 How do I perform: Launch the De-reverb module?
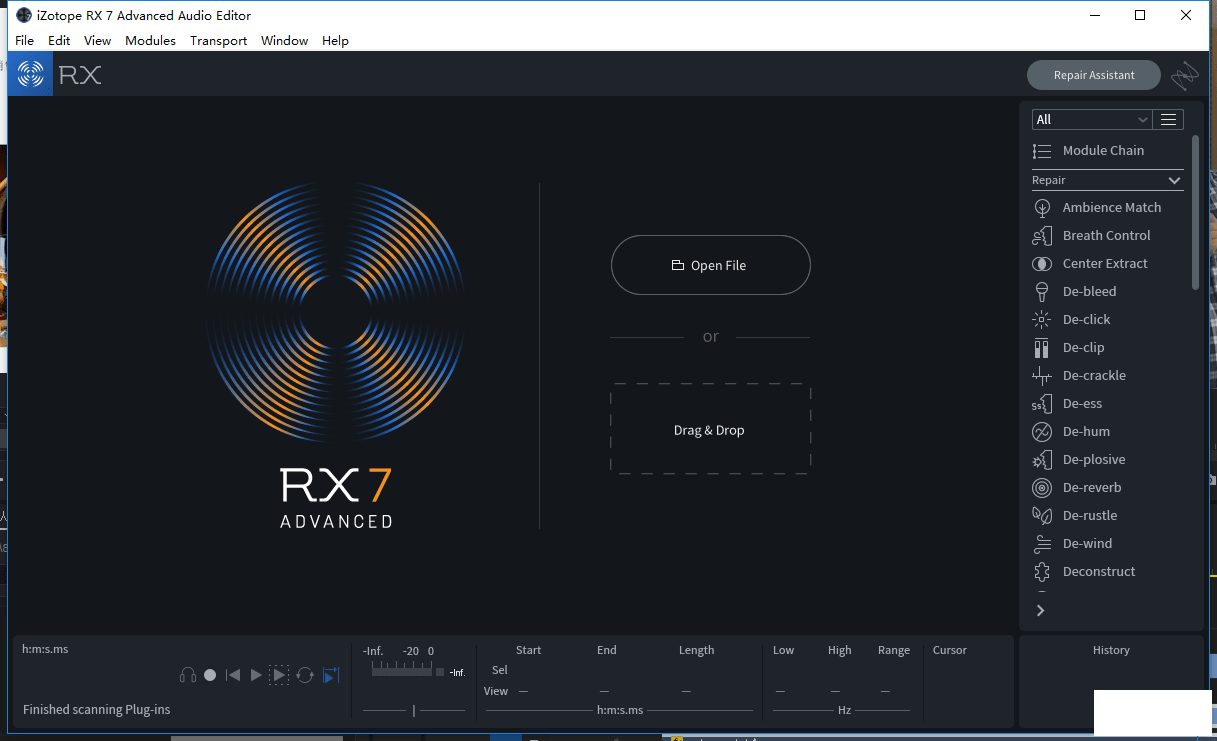pyautogui.click(x=1091, y=487)
